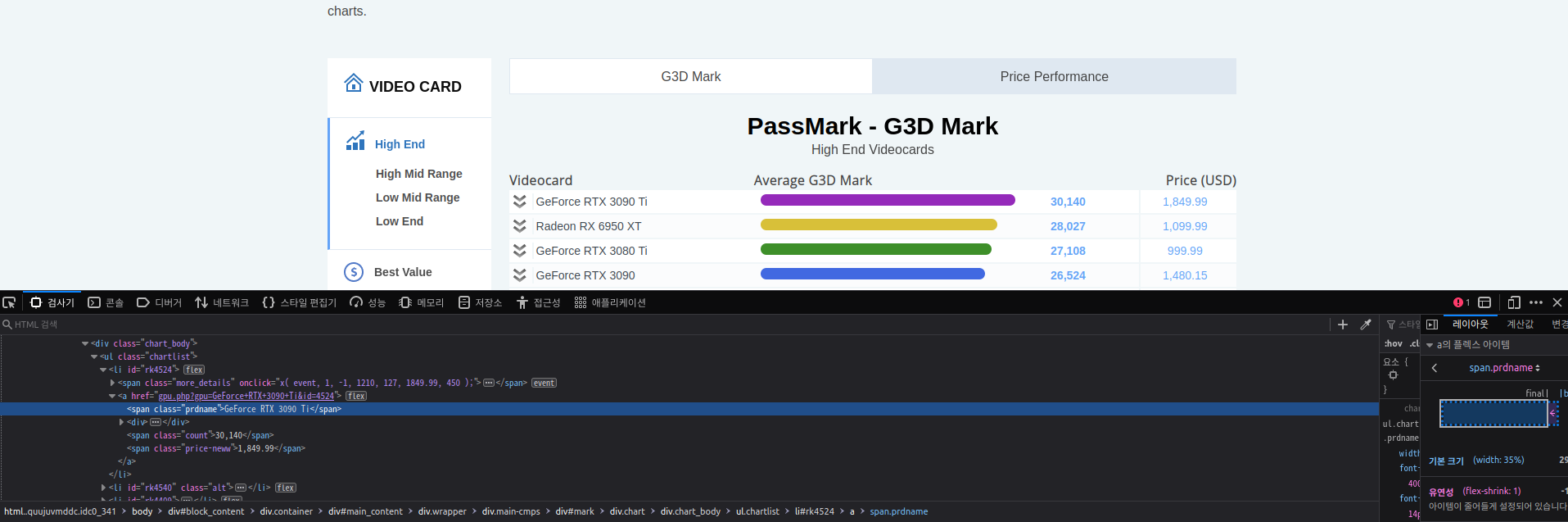The height and width of the screenshot is (522, 1568).
Task: Click the filter styles funnel icon
Action: (x=1390, y=325)
